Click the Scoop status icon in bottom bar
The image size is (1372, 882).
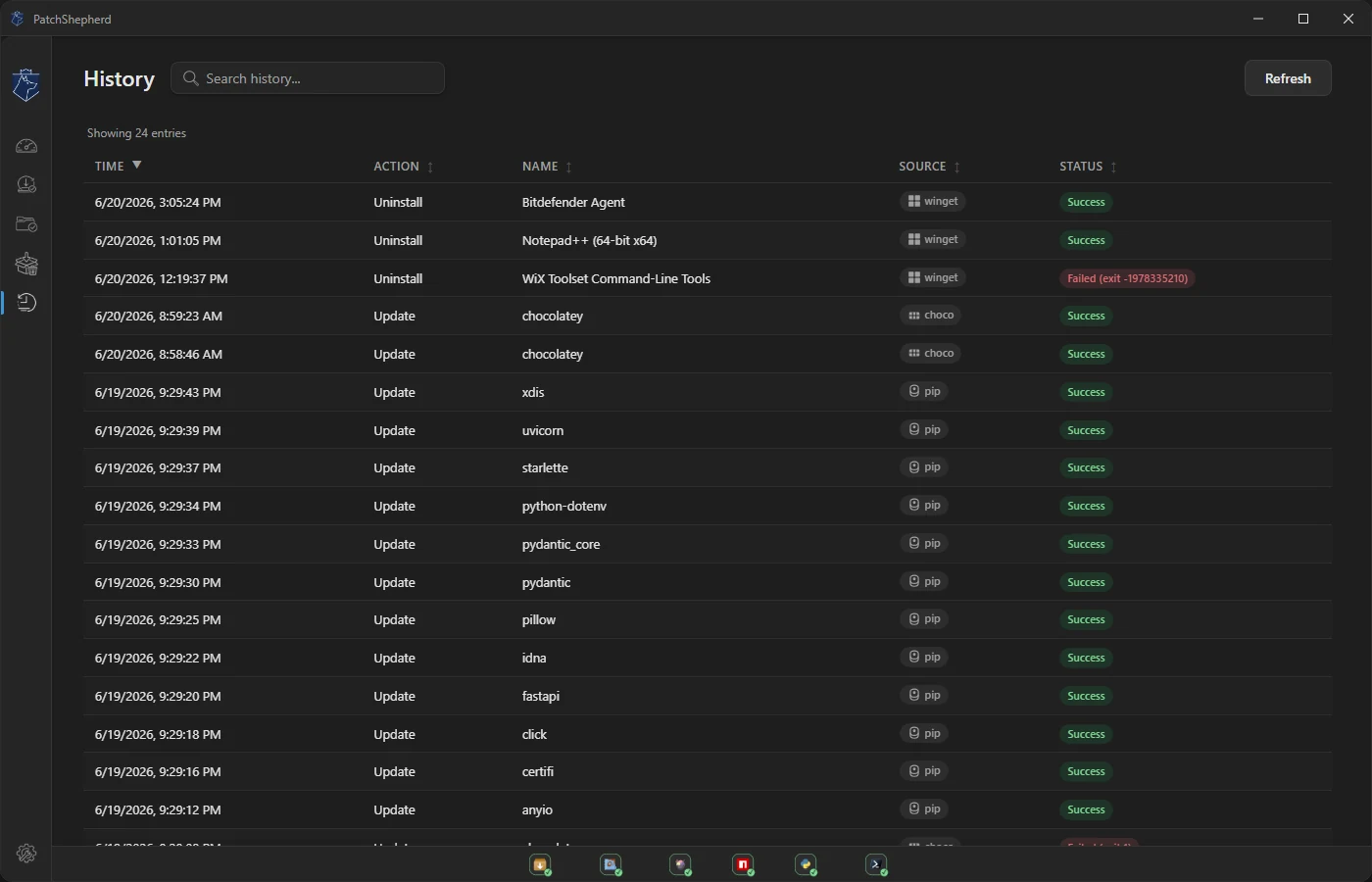pos(680,864)
